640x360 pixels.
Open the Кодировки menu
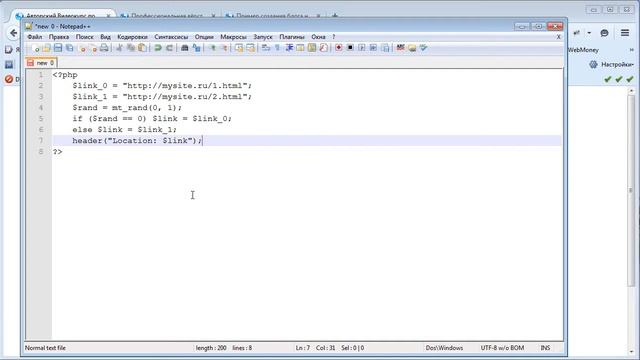(132, 37)
